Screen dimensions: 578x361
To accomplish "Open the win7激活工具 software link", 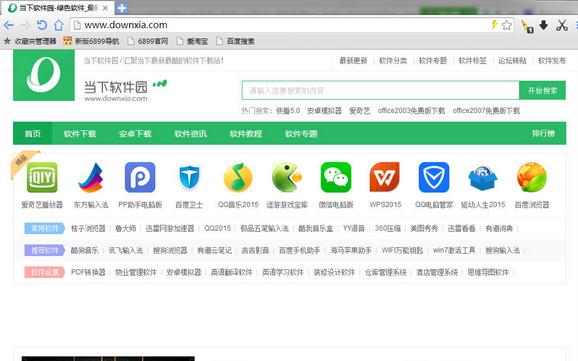I will click(454, 250).
